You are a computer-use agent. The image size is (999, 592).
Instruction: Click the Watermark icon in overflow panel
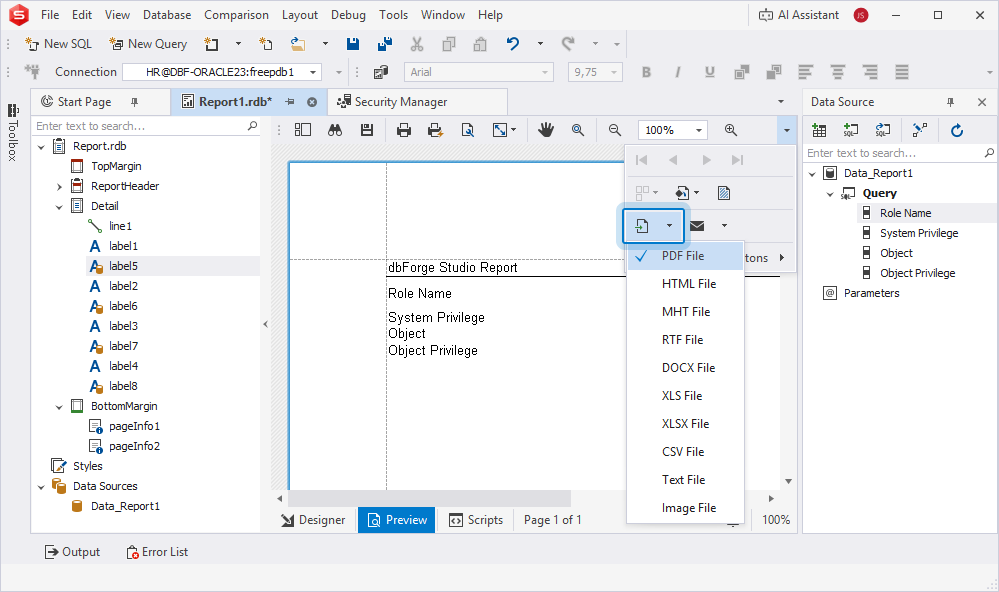[x=724, y=192]
